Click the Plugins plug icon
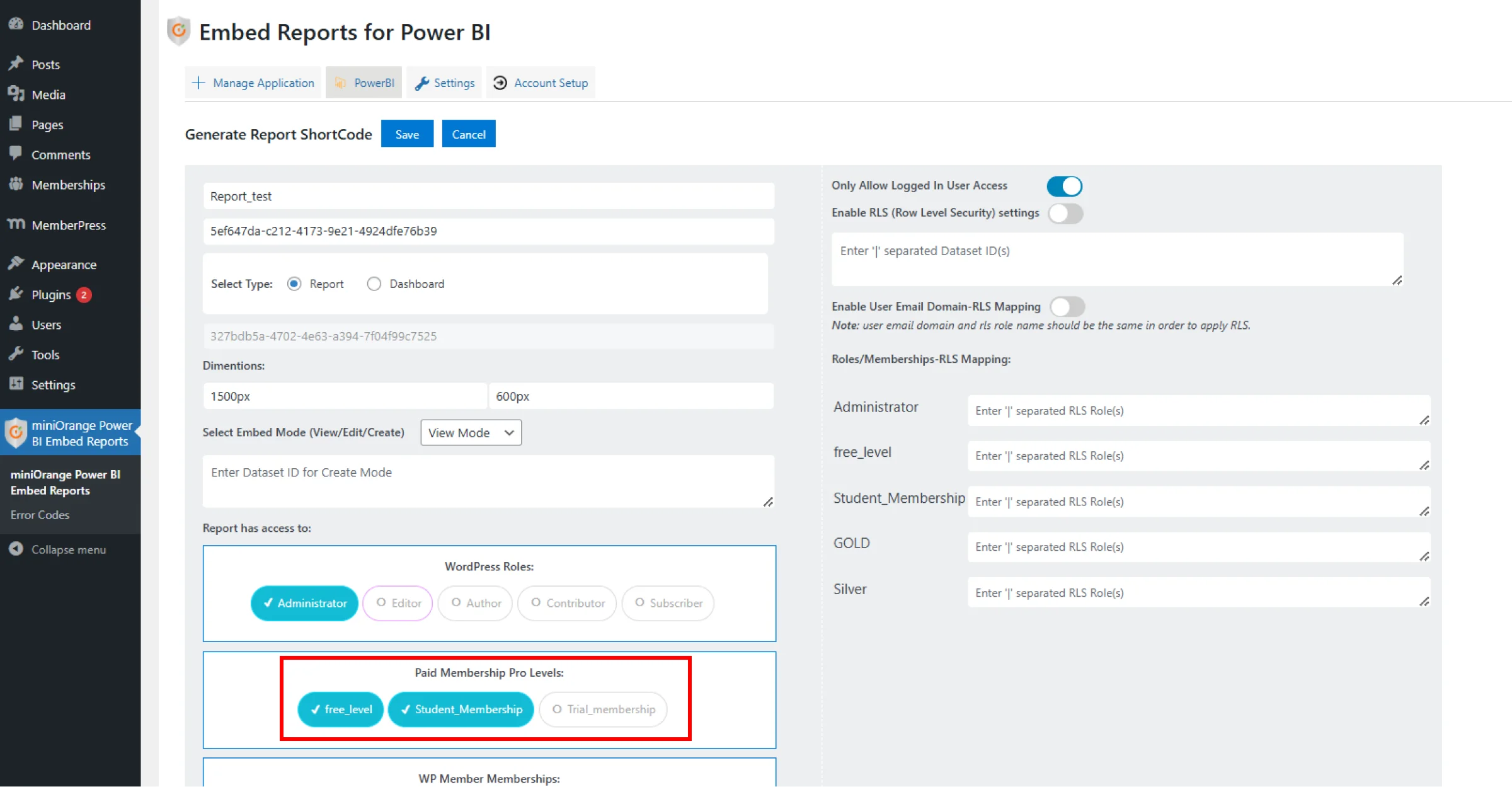This screenshot has height=787, width=1512. (x=16, y=294)
